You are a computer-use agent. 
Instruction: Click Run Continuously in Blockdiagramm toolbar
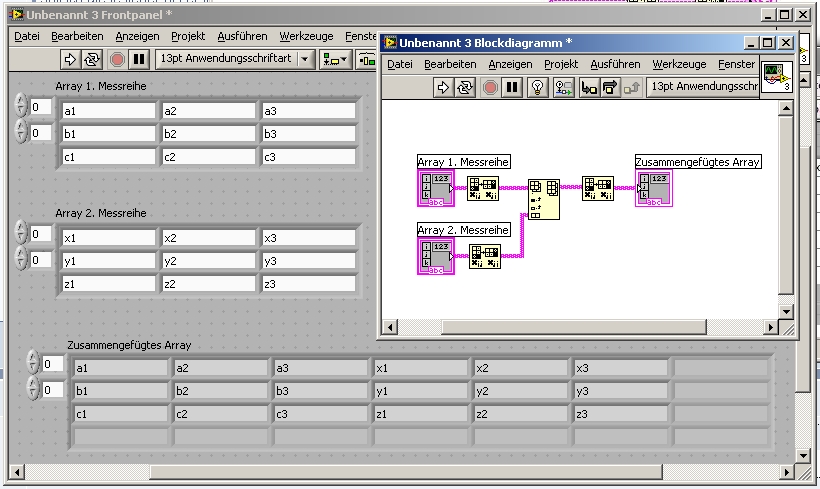tap(465, 87)
